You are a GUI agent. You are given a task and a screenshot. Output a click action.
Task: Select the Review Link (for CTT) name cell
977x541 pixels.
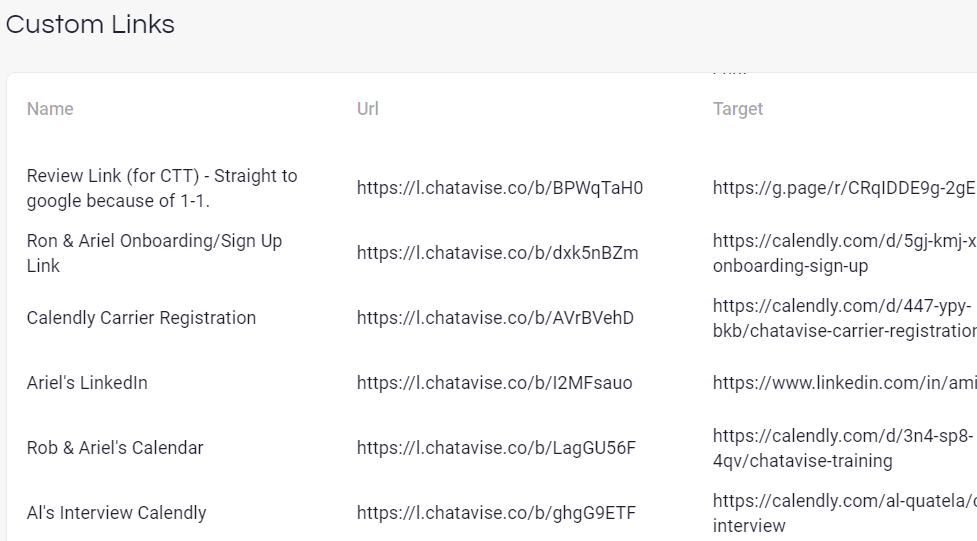(x=162, y=188)
